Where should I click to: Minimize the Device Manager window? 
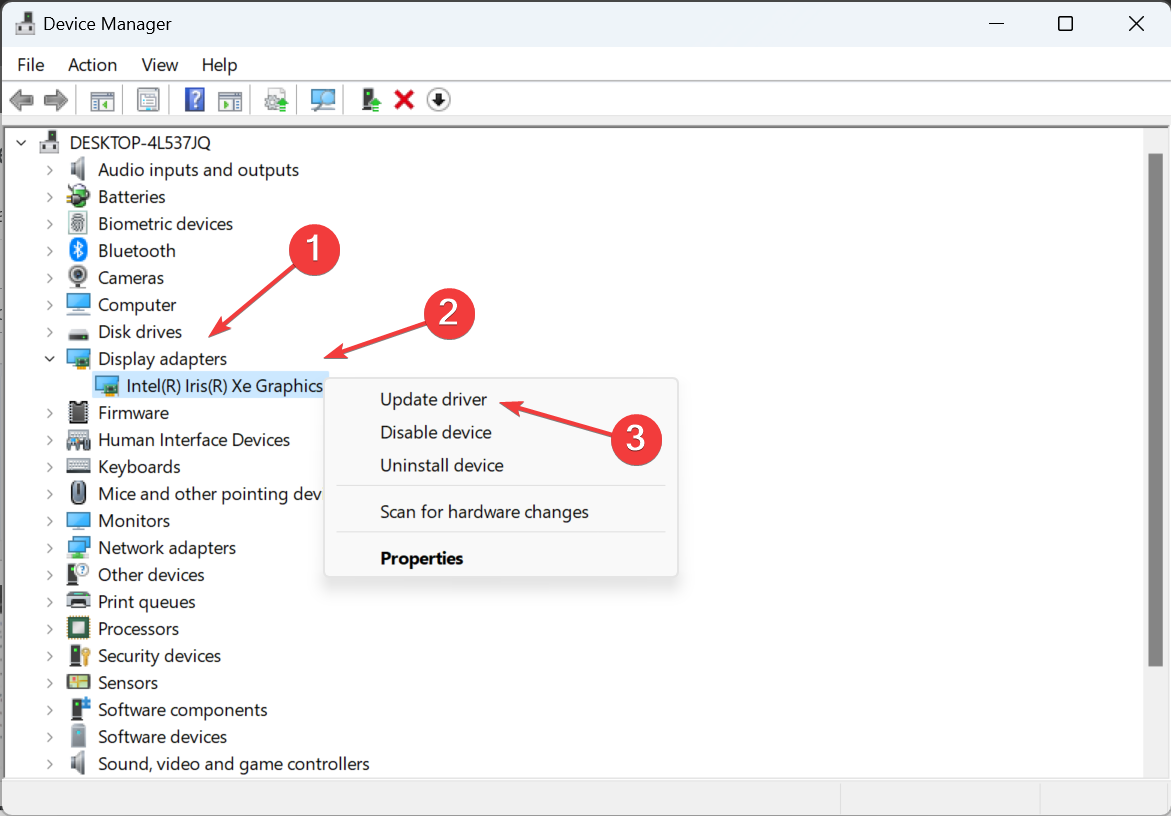(995, 24)
